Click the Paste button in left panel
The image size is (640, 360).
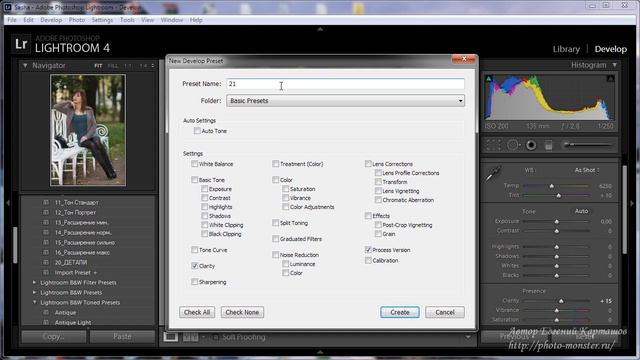click(x=122, y=337)
